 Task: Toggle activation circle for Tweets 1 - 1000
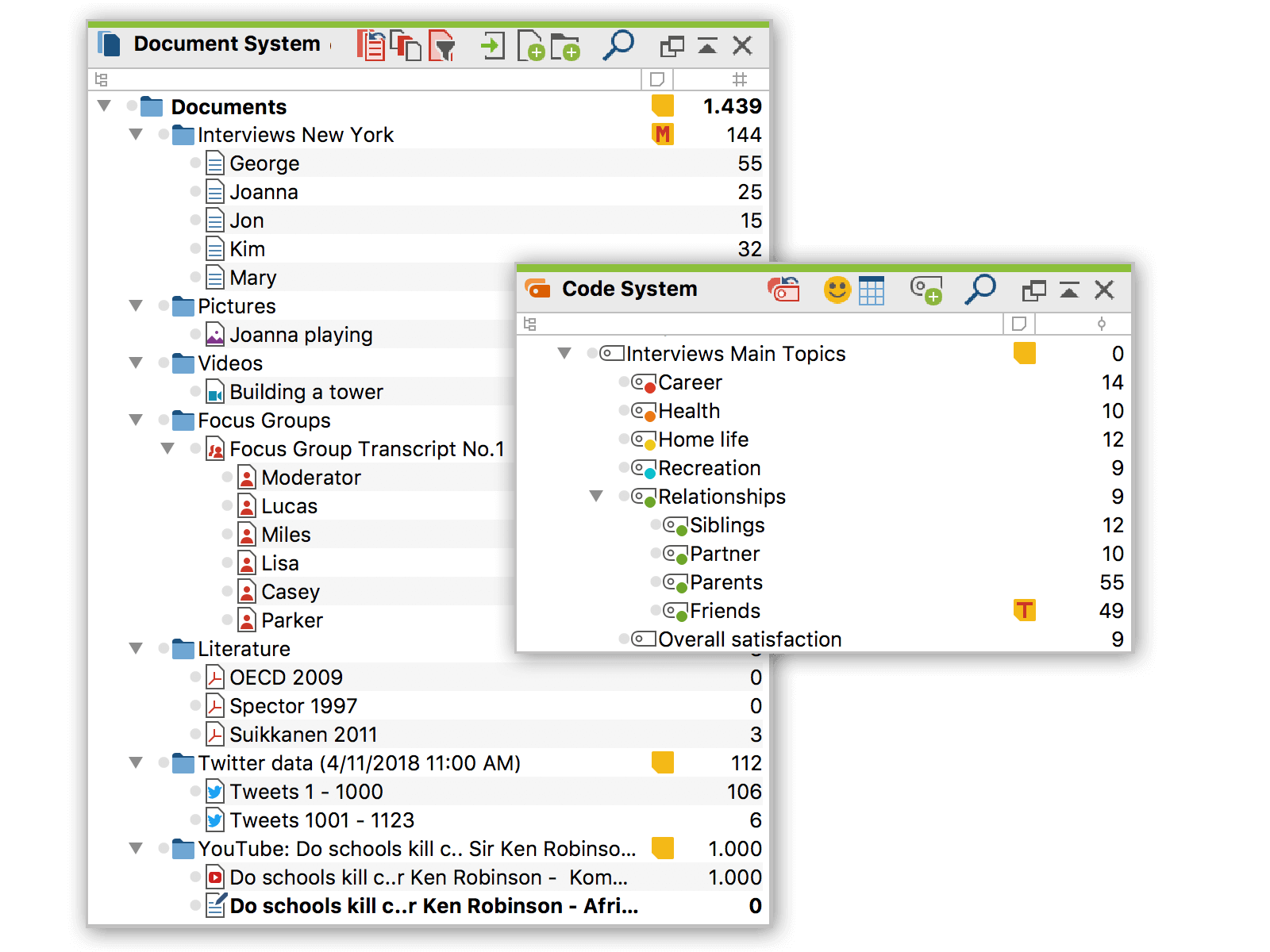(195, 791)
